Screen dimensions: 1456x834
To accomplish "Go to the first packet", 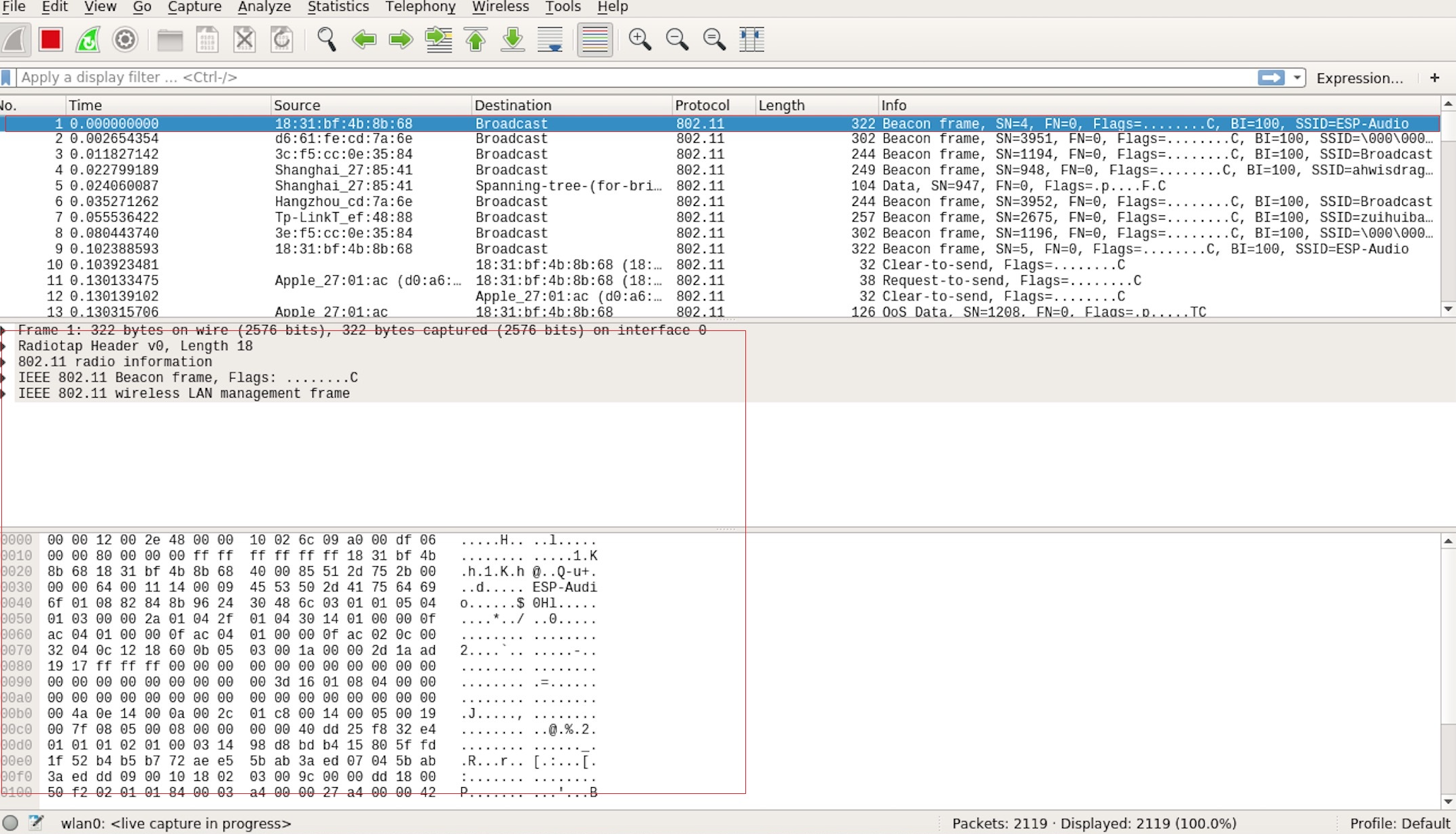I will (x=476, y=39).
